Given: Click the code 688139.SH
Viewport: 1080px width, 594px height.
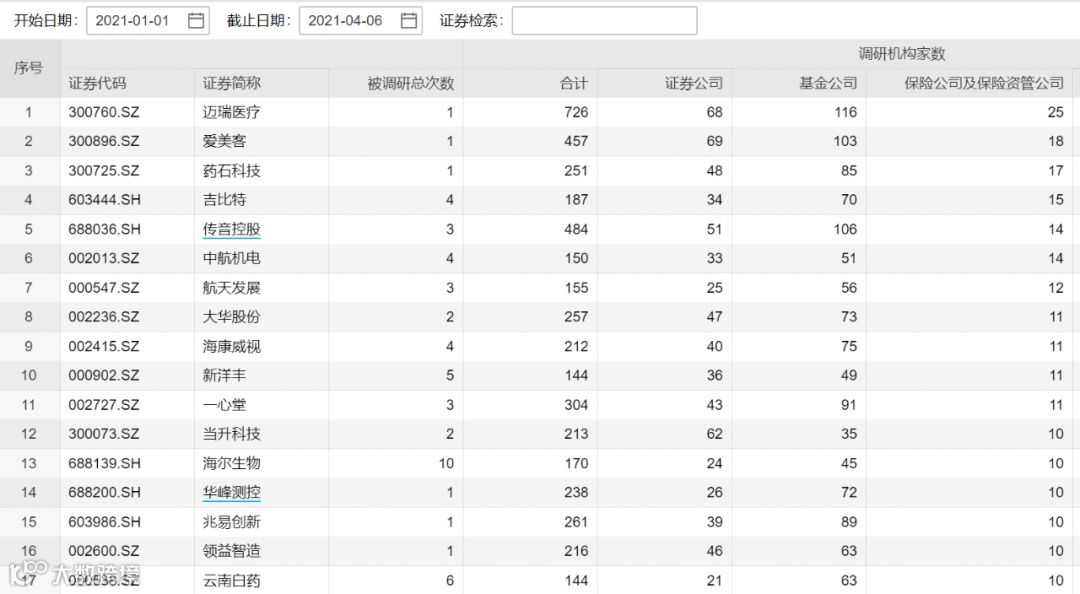Looking at the screenshot, I should point(104,463).
